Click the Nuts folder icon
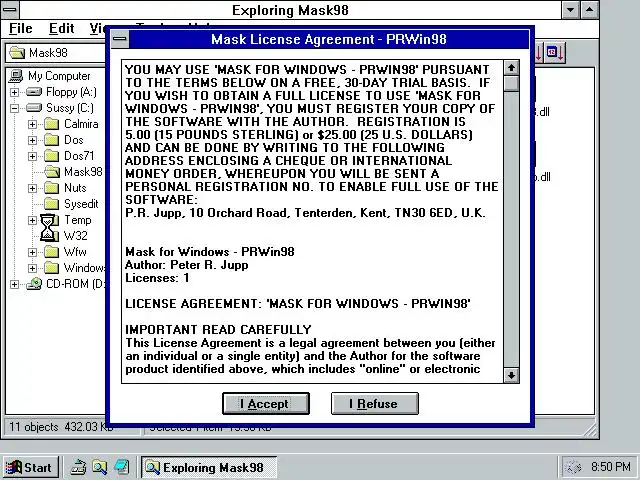 coord(51,188)
